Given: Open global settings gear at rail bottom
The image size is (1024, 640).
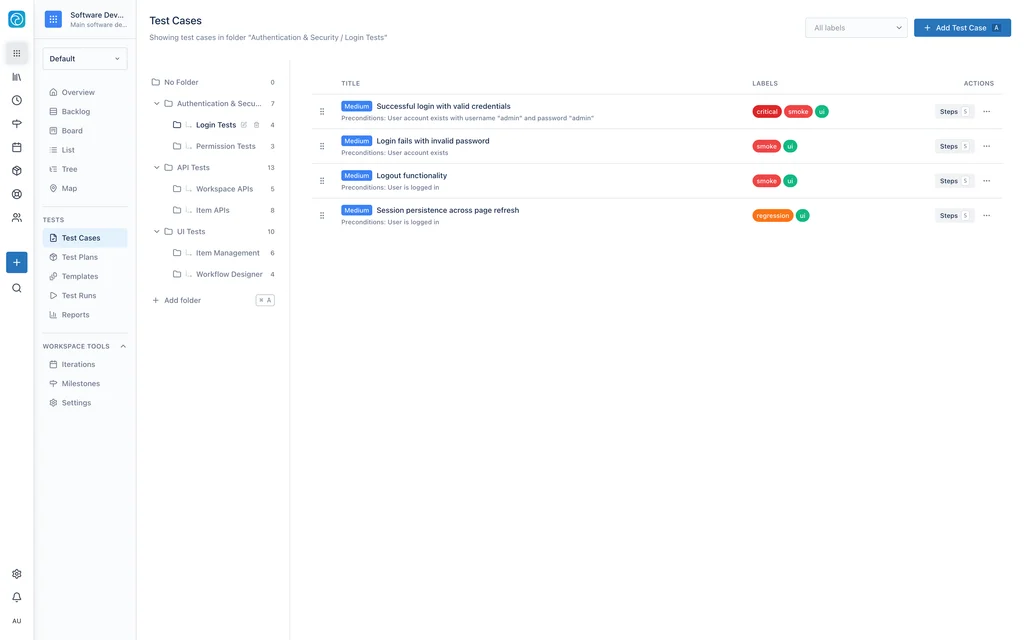Looking at the screenshot, I should pyautogui.click(x=16, y=574).
